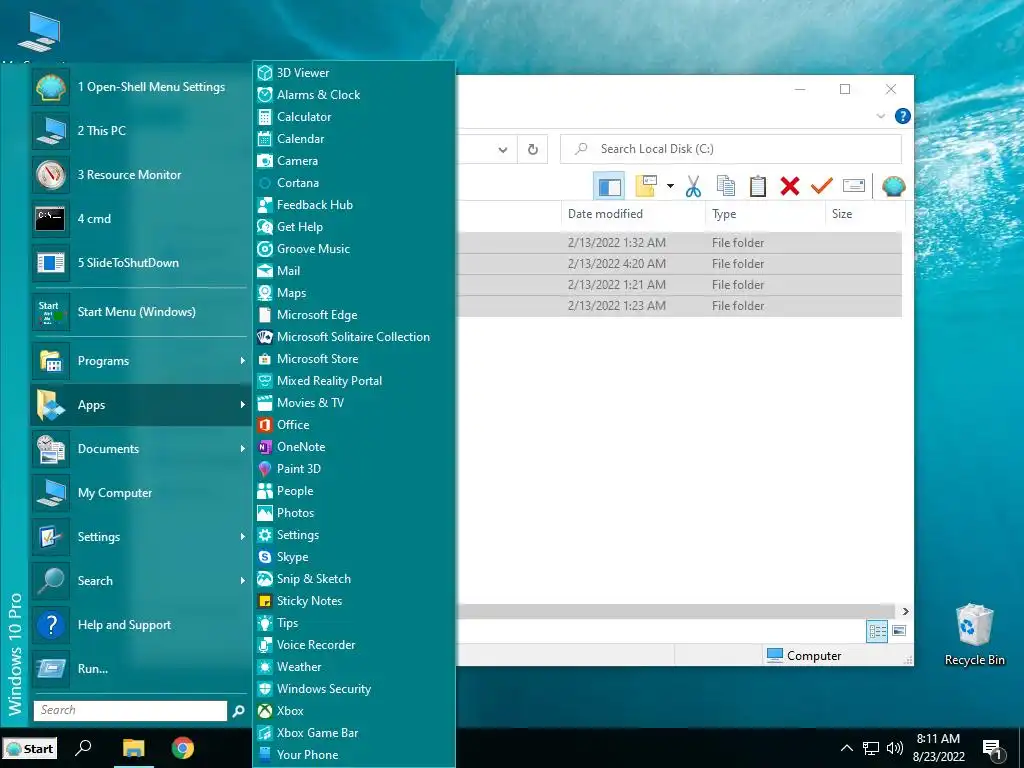
Task: Expand the Documents submenu
Action: click(139, 449)
